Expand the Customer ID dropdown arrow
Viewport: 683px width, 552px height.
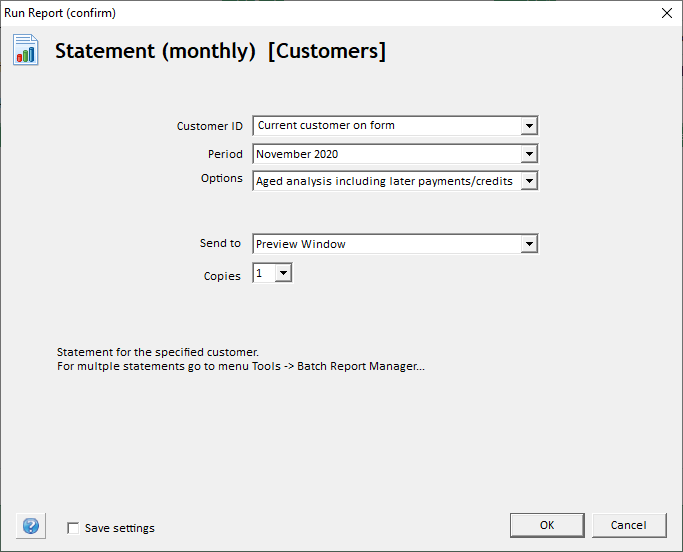(x=529, y=126)
